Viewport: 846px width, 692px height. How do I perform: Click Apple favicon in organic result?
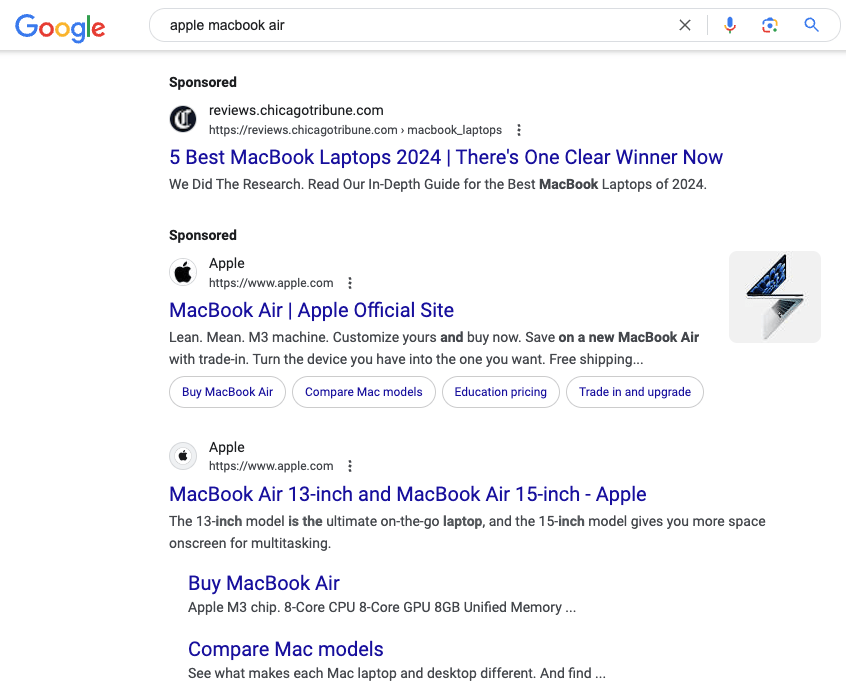[x=183, y=456]
